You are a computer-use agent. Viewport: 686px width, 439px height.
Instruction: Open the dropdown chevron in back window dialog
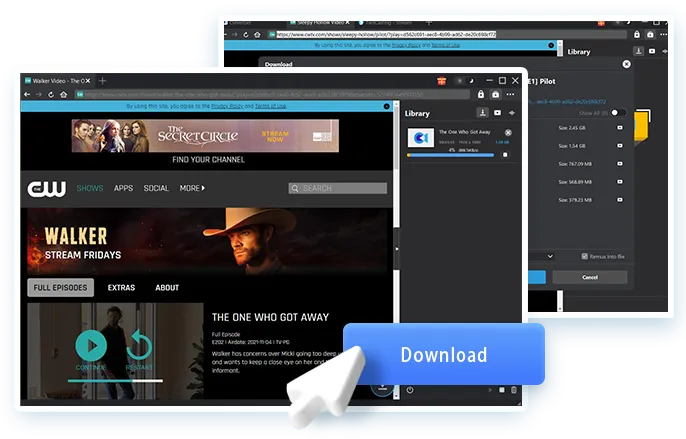click(550, 256)
